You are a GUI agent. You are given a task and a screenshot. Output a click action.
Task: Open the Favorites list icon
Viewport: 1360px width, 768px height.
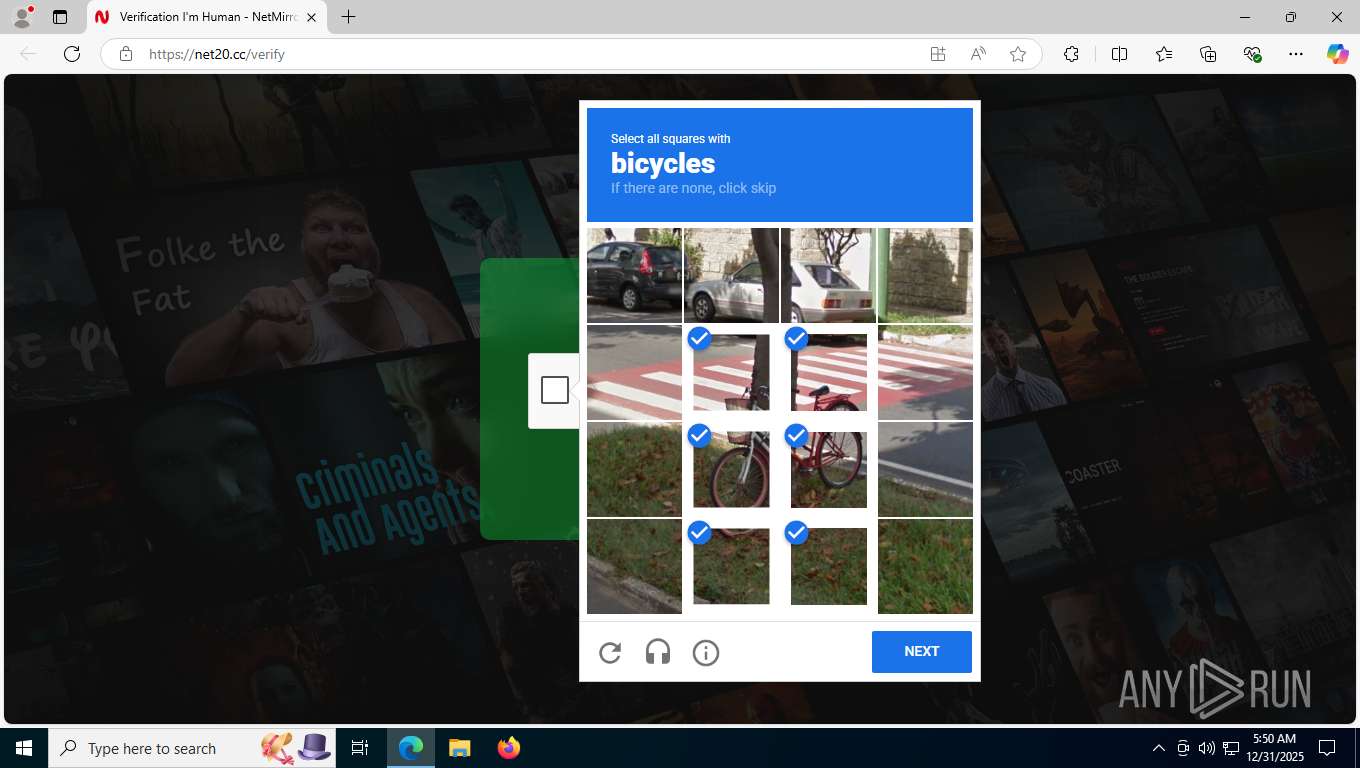pyautogui.click(x=1164, y=54)
